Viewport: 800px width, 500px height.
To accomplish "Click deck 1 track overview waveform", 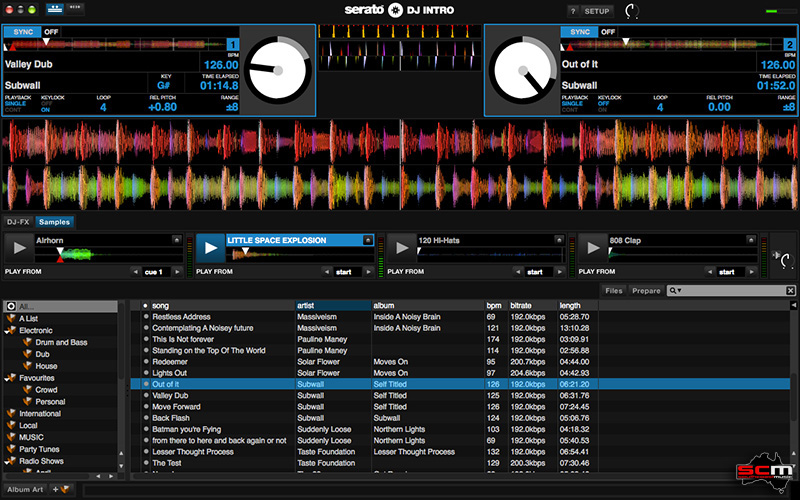I will coord(115,44).
